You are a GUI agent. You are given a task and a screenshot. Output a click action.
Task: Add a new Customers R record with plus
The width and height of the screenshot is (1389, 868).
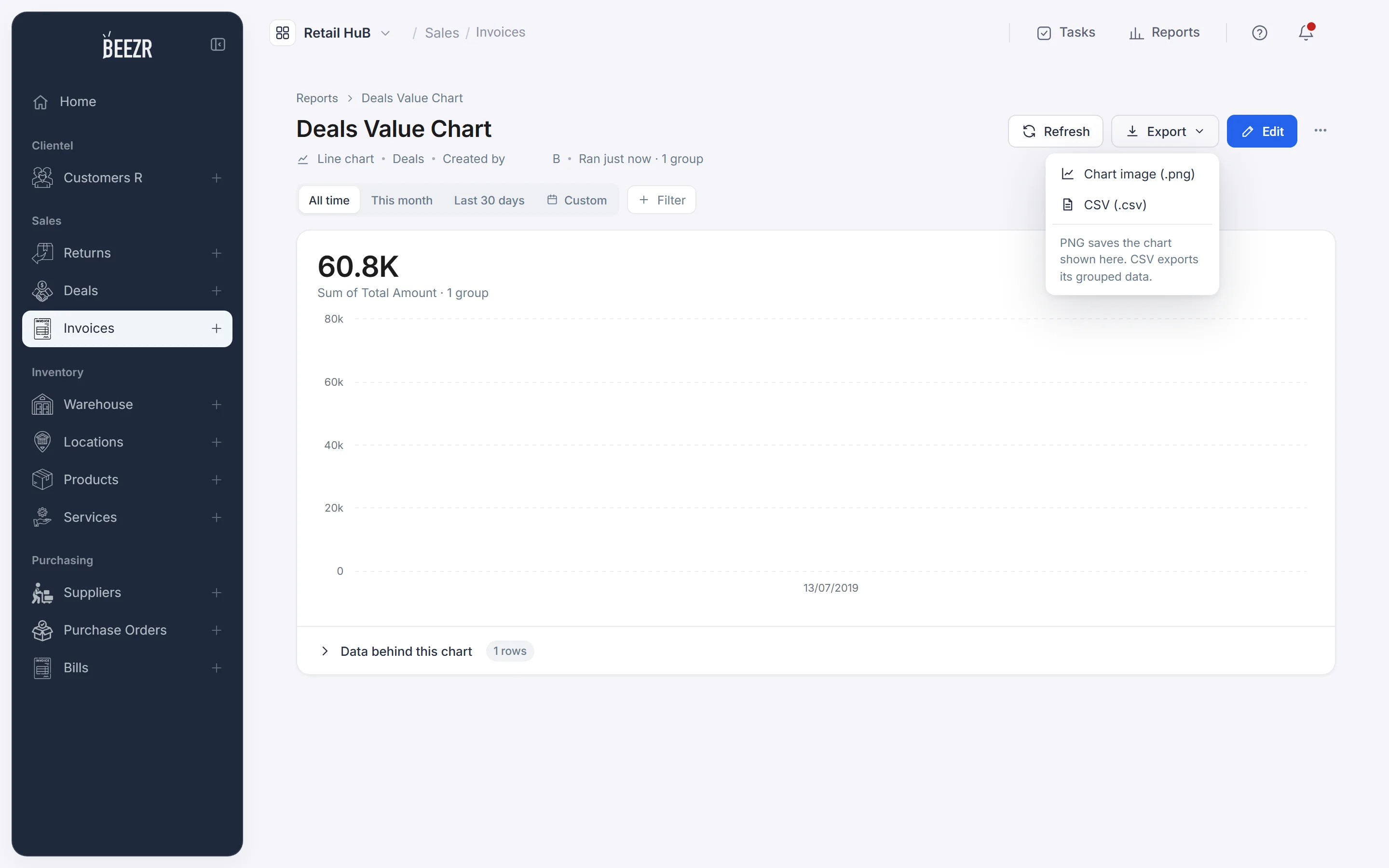tap(217, 178)
